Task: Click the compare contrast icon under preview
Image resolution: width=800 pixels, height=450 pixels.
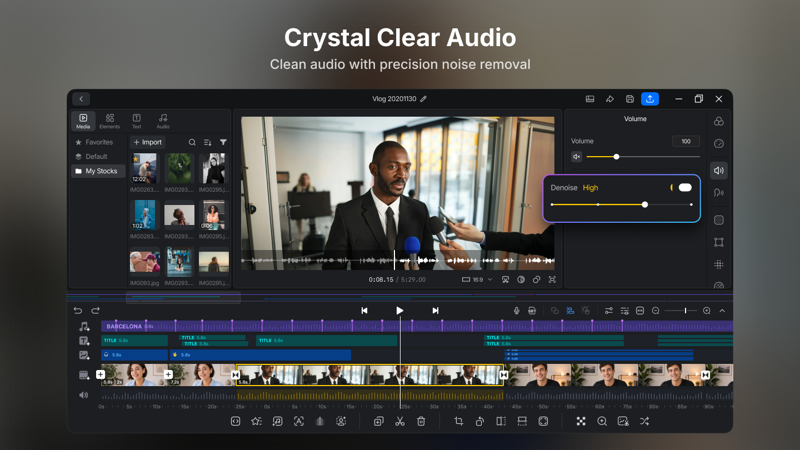Action: (521, 280)
